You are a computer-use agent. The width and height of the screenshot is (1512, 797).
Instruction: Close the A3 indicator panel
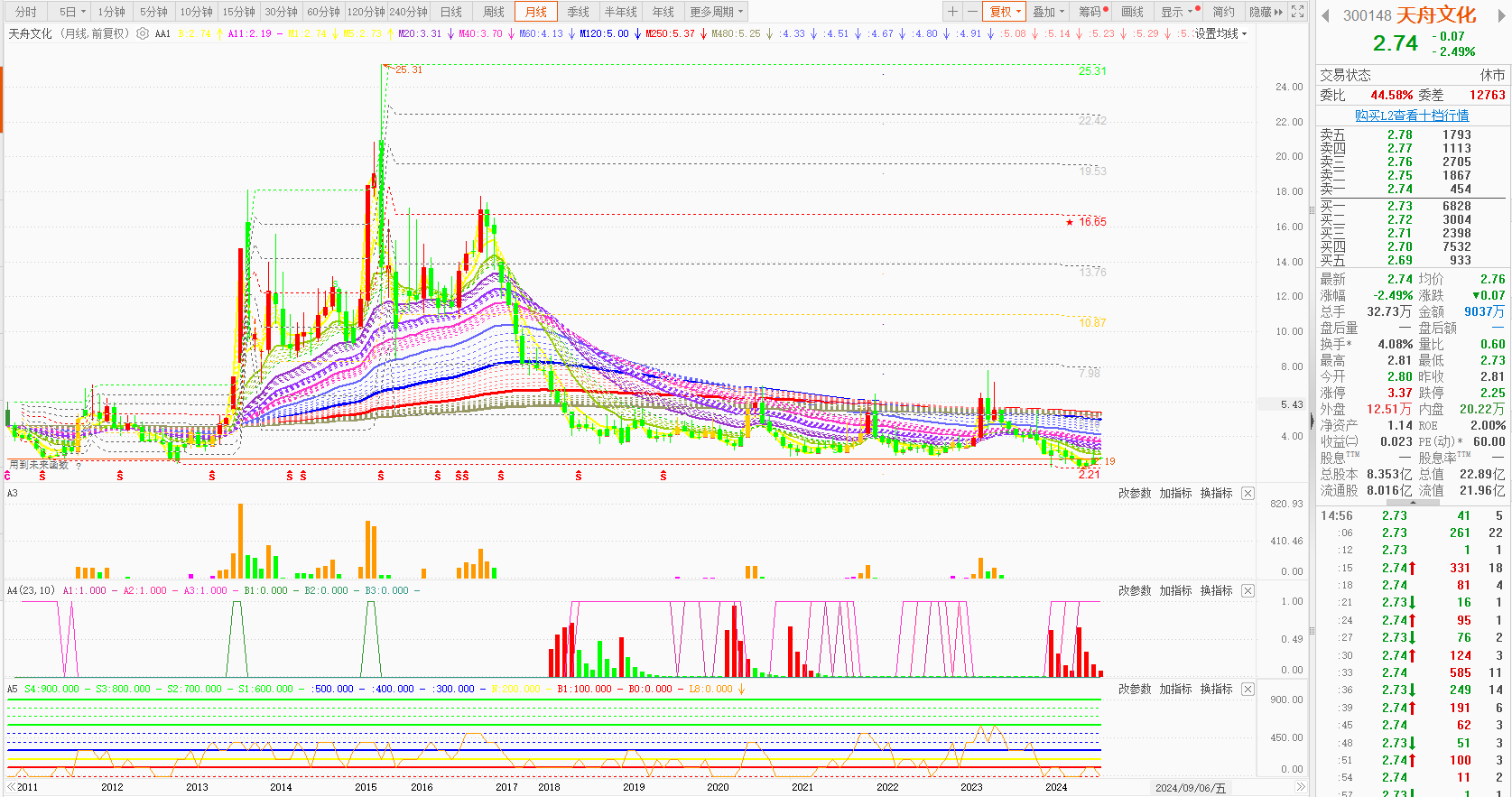pos(1248,494)
